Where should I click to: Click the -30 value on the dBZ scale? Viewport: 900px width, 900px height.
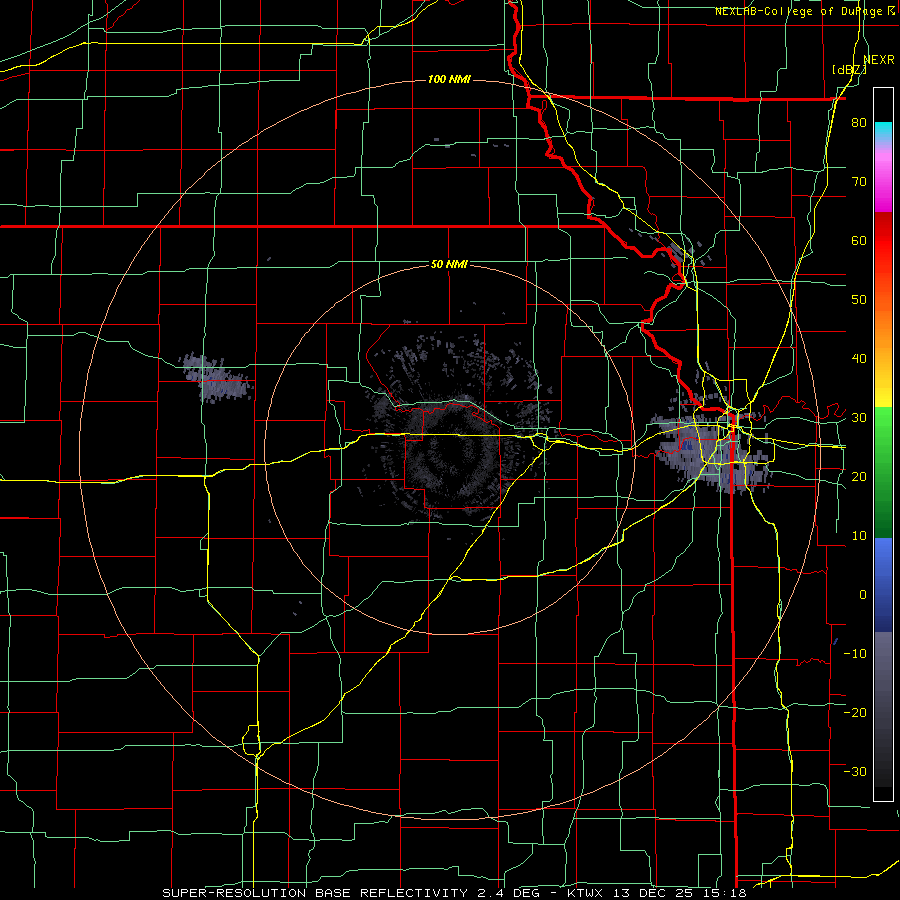pyautogui.click(x=855, y=771)
